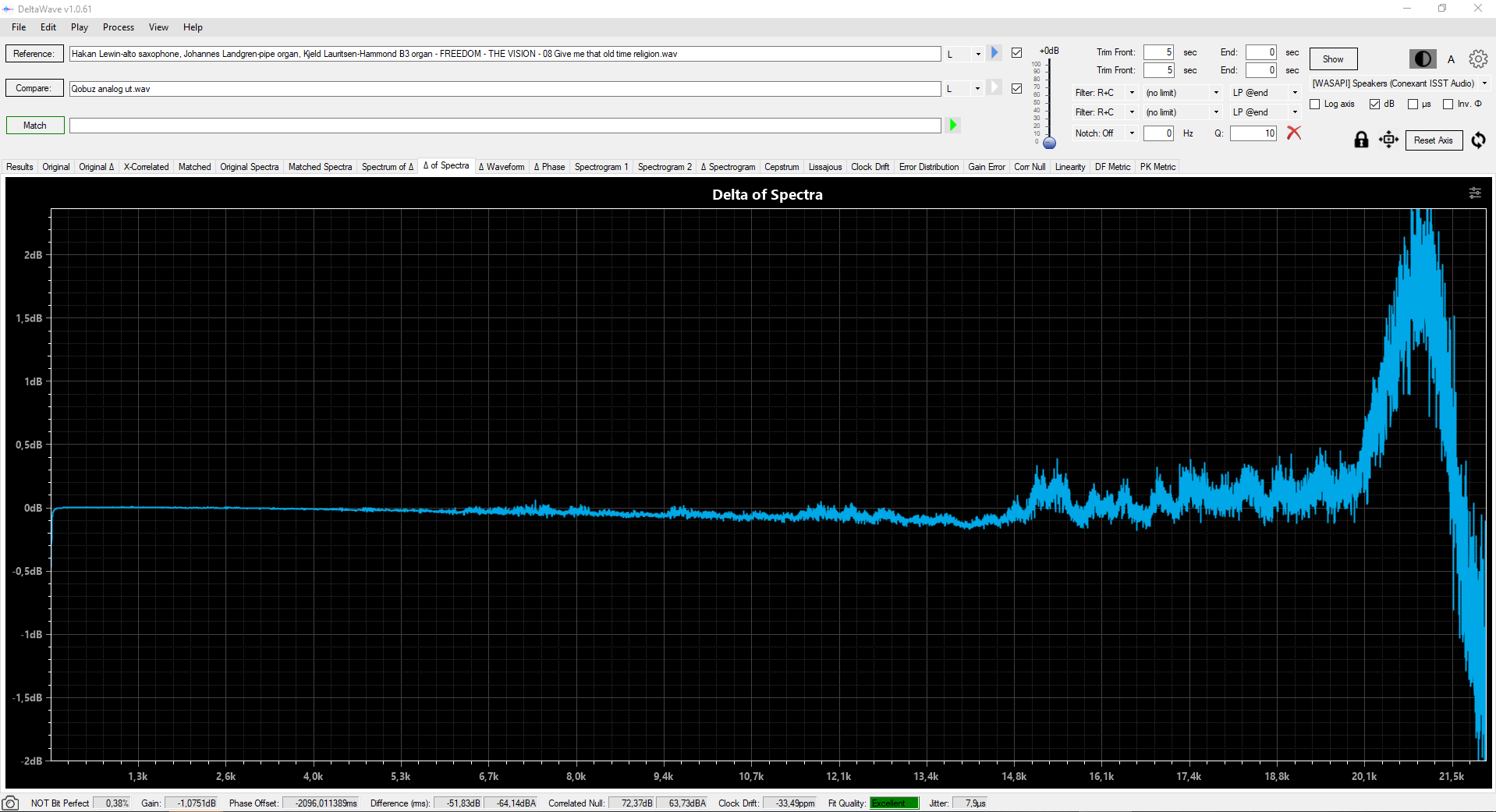This screenshot has width=1496, height=812.
Task: Switch to the Δ Waveform tab
Action: (502, 166)
